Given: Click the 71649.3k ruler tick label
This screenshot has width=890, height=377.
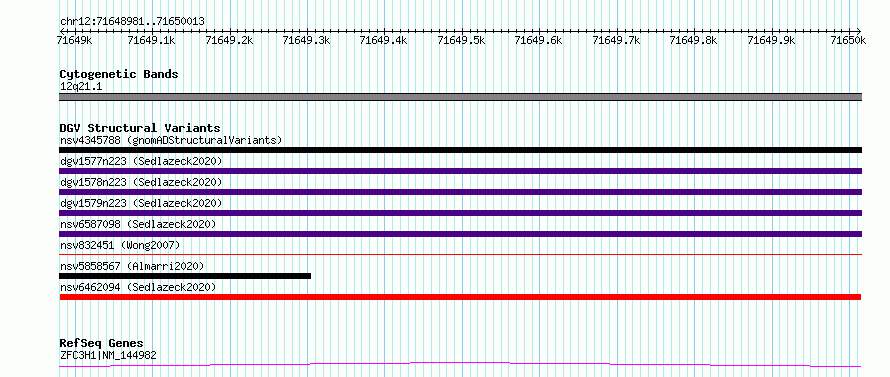Looking at the screenshot, I should click(307, 40).
